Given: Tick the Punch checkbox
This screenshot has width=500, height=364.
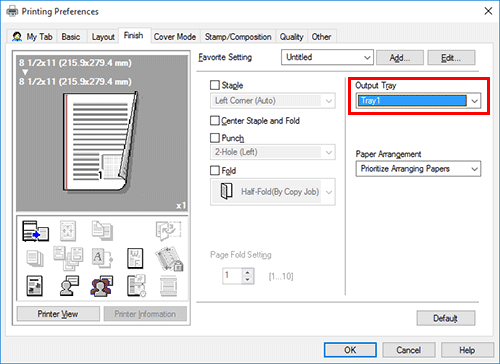Looking at the screenshot, I should click(215, 137).
